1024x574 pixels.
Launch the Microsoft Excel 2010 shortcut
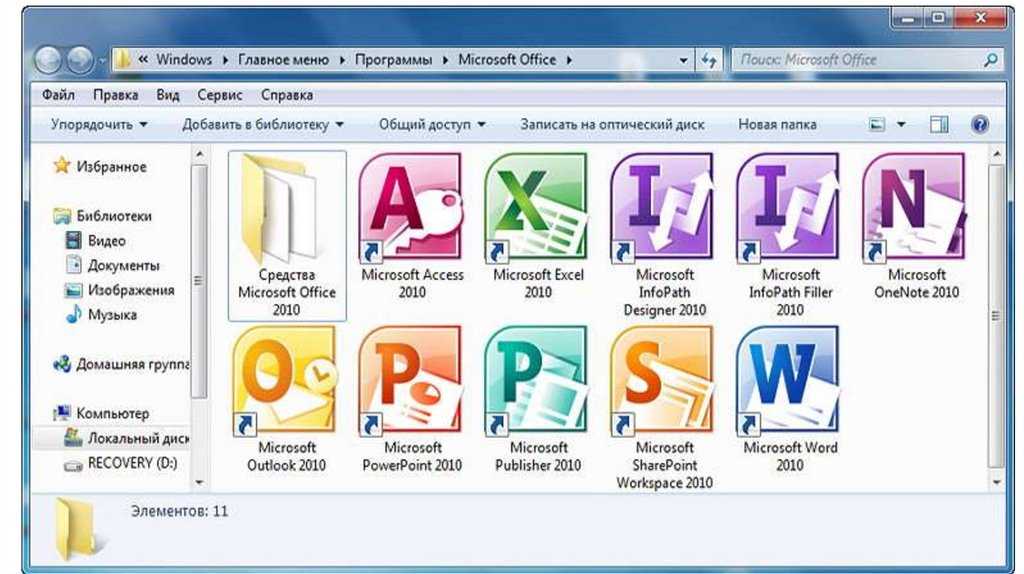537,207
